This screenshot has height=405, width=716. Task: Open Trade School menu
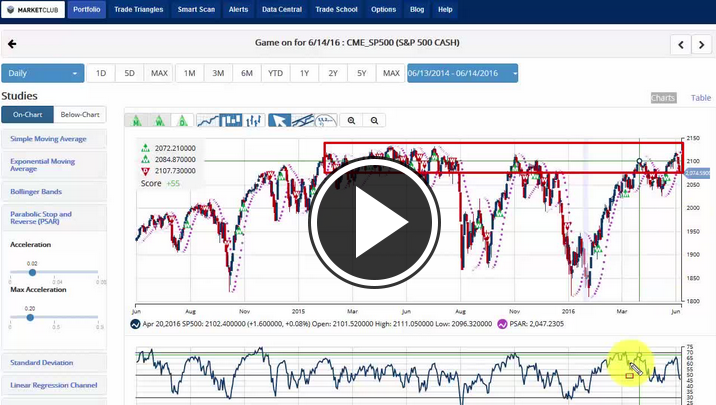336,10
